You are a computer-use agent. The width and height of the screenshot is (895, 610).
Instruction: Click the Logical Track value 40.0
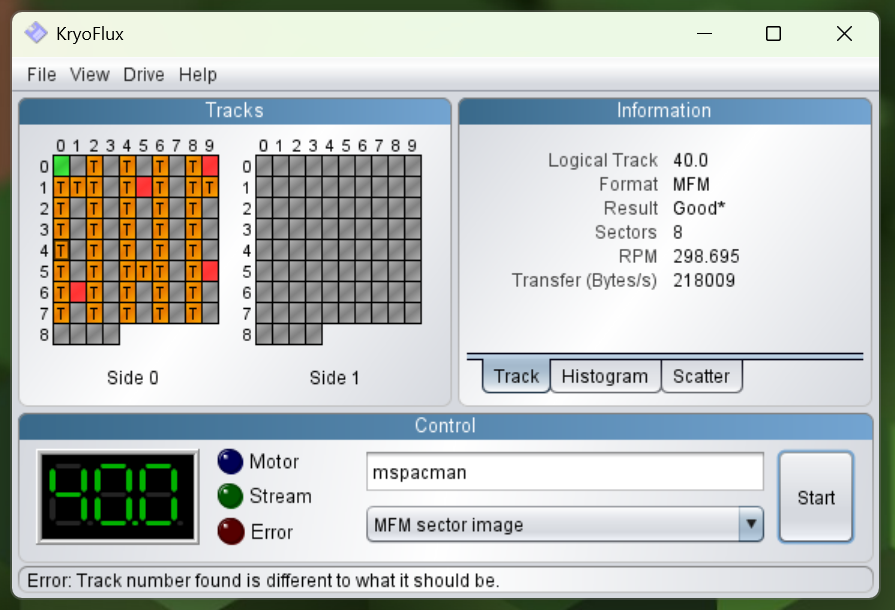click(x=691, y=160)
